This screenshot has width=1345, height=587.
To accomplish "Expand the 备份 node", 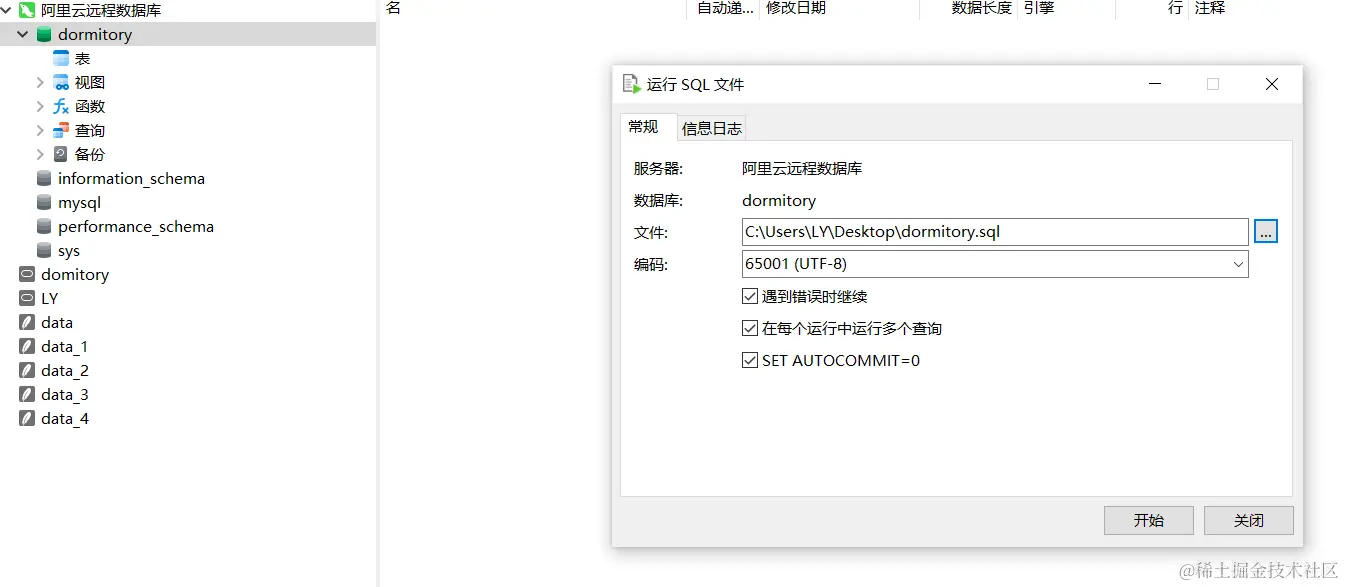I will 40,154.
